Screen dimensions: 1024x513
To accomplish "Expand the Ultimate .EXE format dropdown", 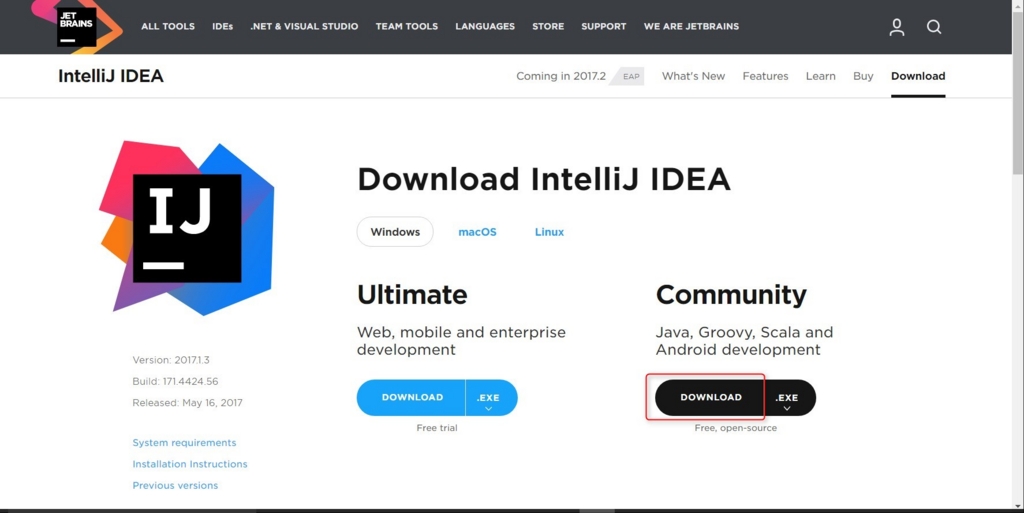I will click(491, 397).
